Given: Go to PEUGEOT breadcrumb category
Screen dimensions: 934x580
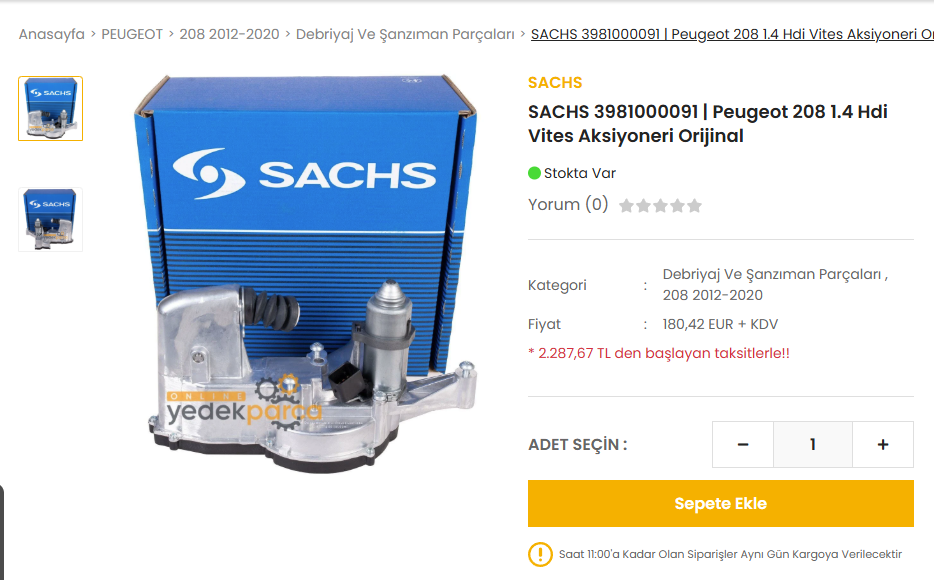Looking at the screenshot, I should [132, 34].
